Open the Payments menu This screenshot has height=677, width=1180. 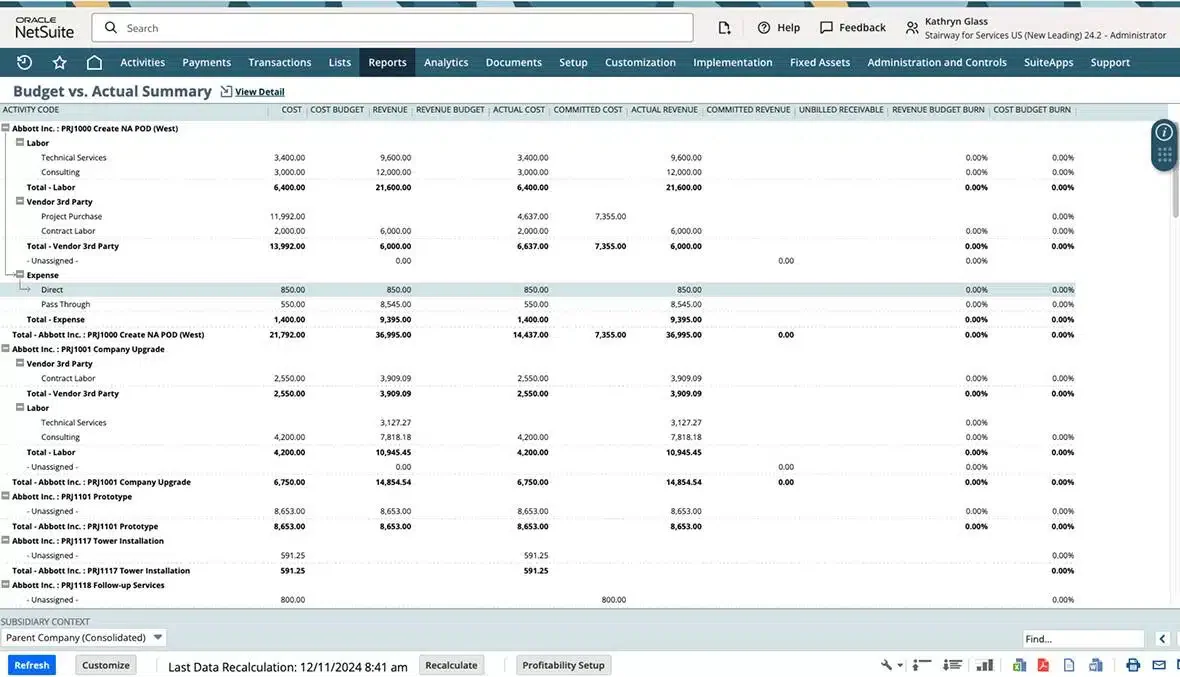click(206, 62)
